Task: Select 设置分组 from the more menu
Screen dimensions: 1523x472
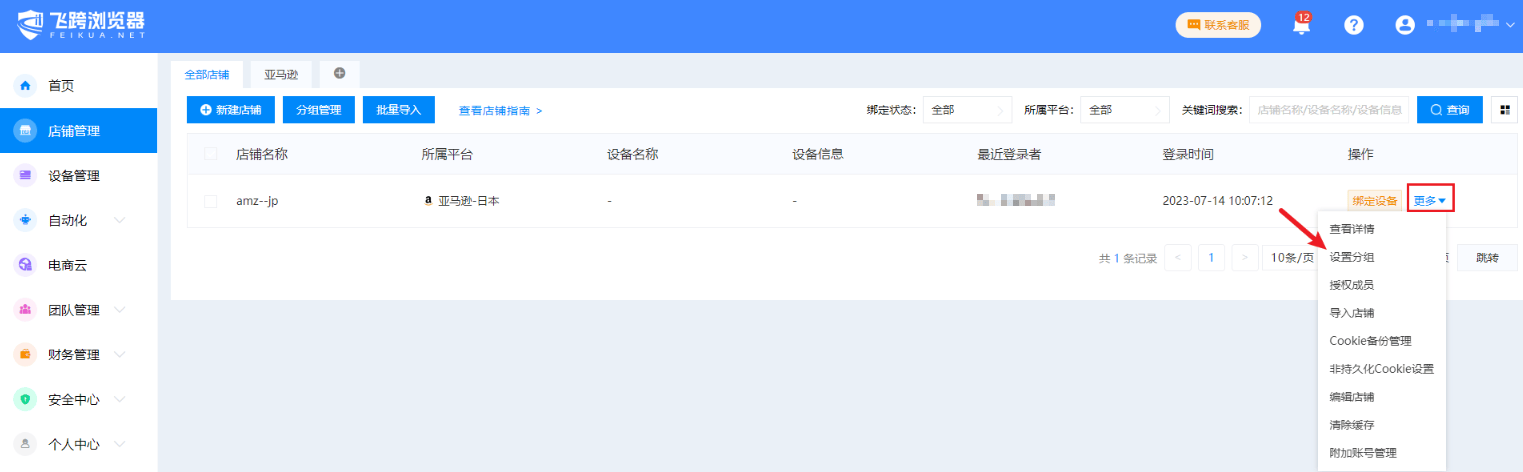Action: [1352, 257]
